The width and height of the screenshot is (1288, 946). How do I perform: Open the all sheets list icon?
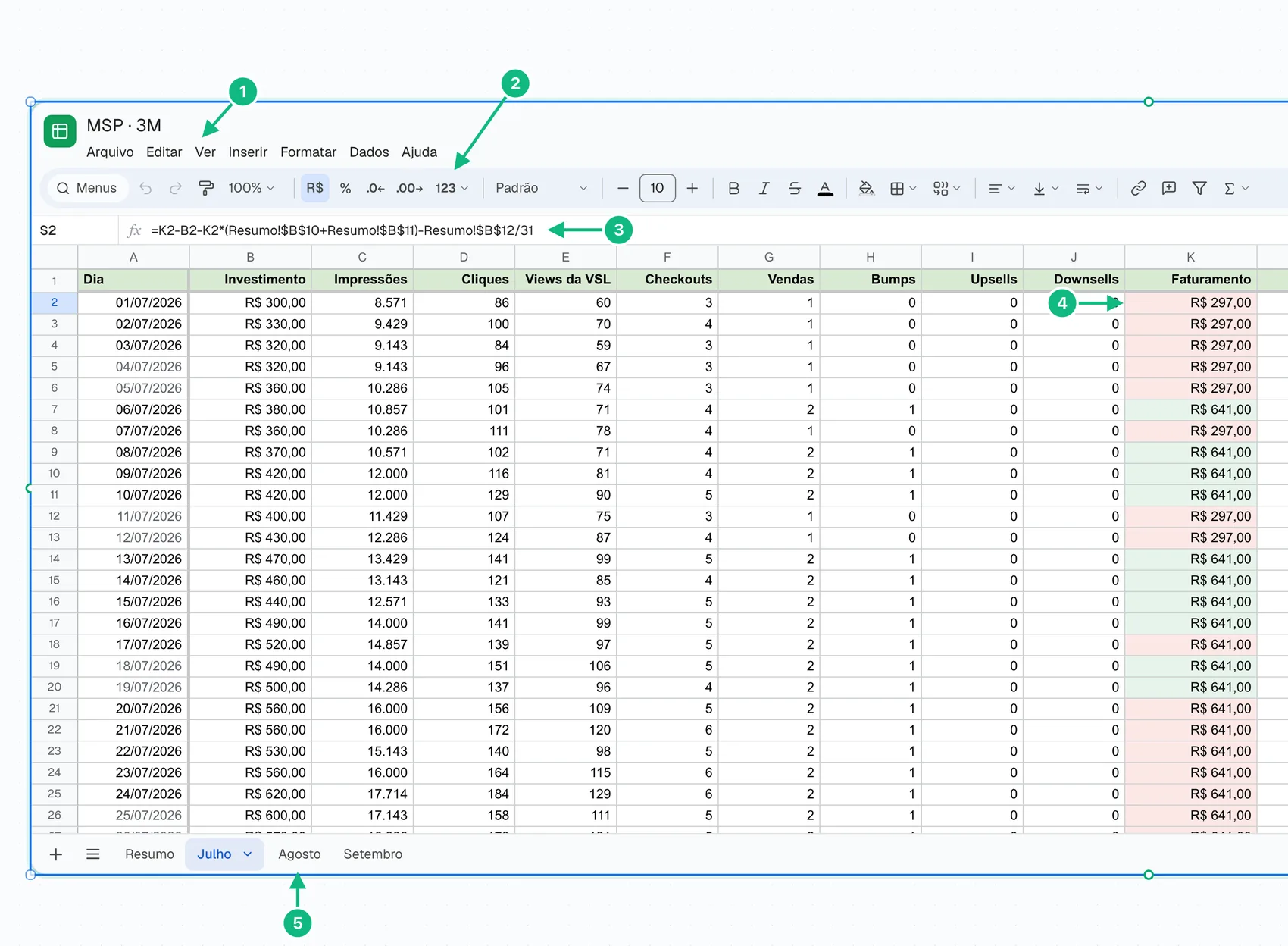(93, 854)
